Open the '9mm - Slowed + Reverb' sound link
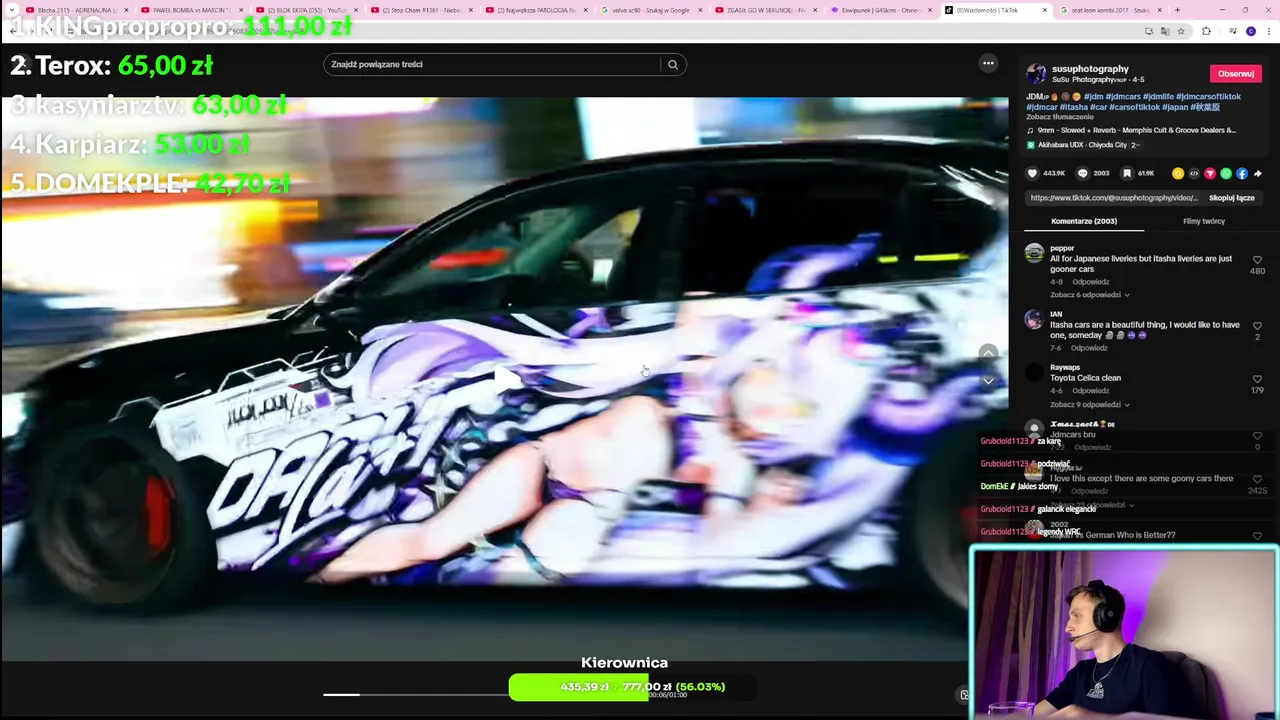The height and width of the screenshot is (720, 1280). click(x=1137, y=130)
